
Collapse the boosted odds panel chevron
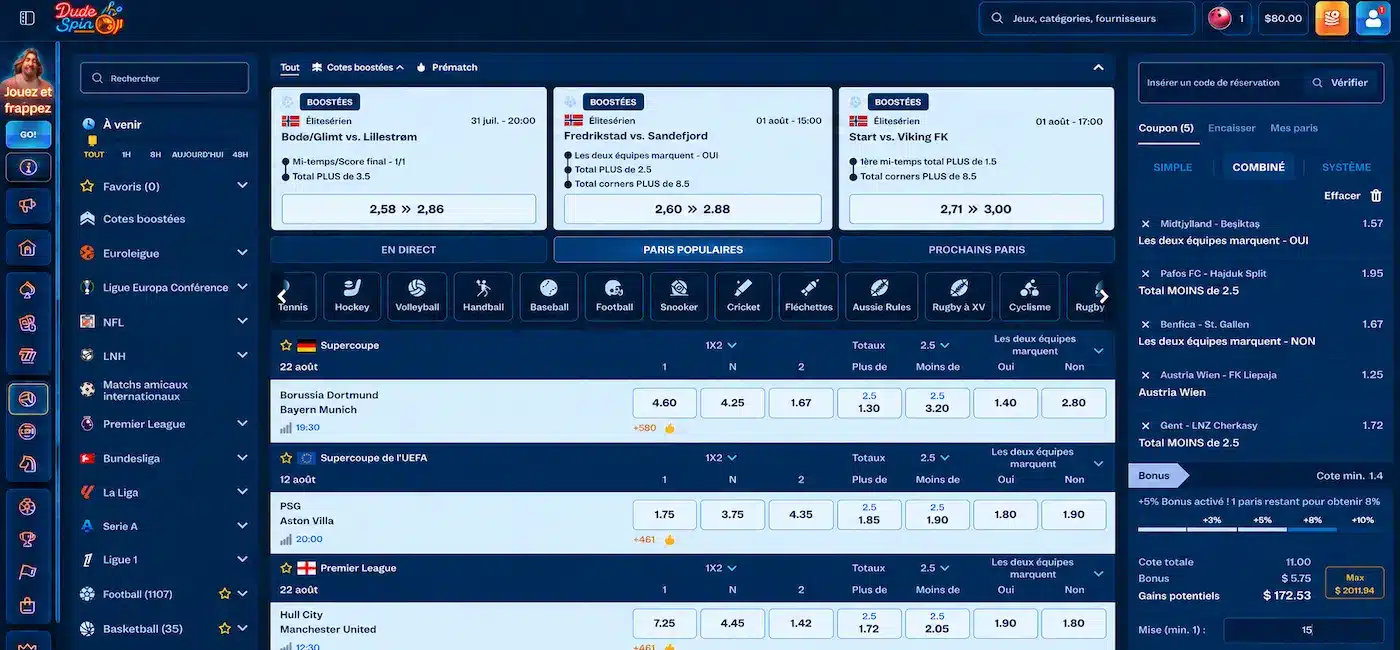coord(1098,67)
